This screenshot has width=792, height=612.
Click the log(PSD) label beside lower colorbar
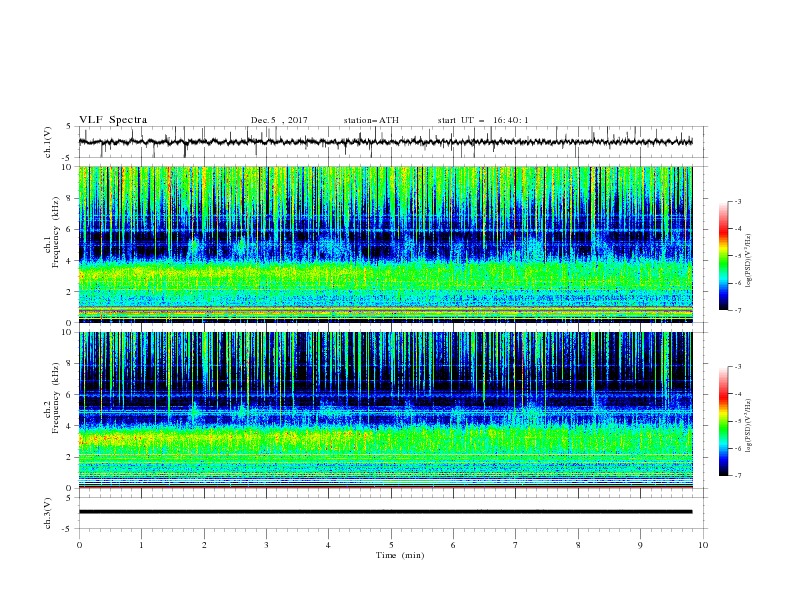pos(749,425)
